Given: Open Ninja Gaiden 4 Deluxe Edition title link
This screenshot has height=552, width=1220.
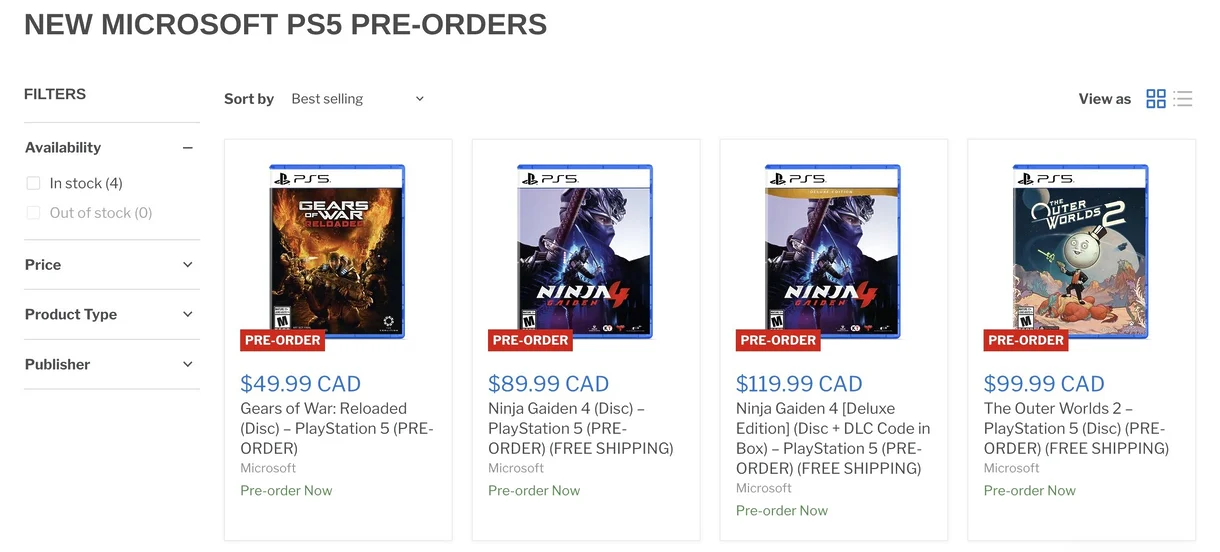Looking at the screenshot, I should 834,438.
